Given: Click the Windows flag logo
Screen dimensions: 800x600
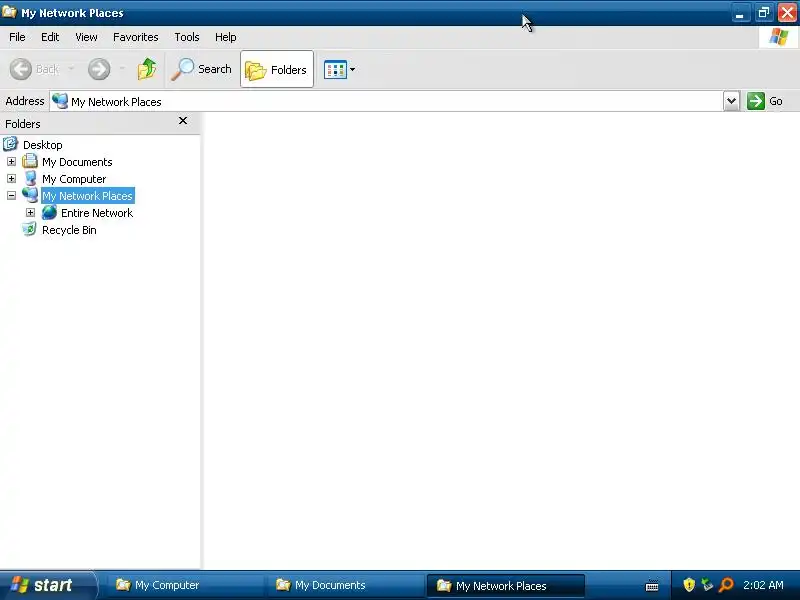Looking at the screenshot, I should pos(779,37).
